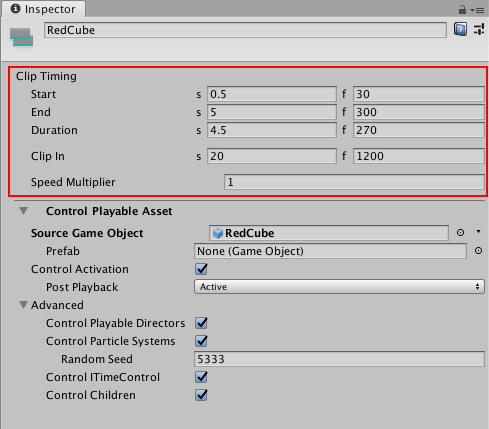The height and width of the screenshot is (429, 489).
Task: Open the help reference book icon
Action: (460, 29)
